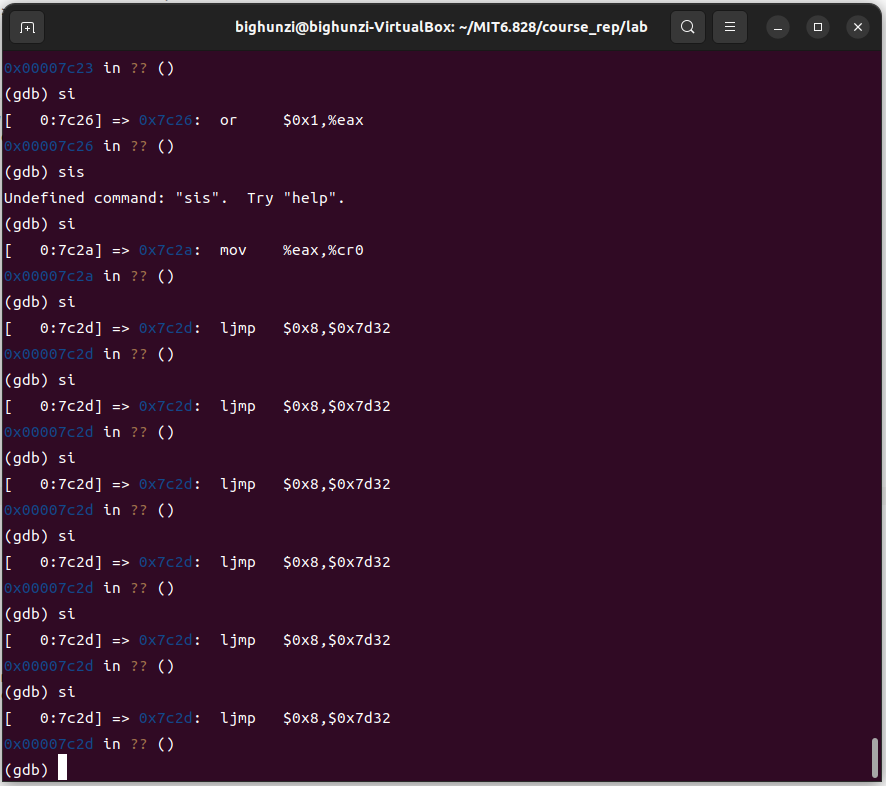
Task: Click the terminal scrollbar thumb
Action: (875, 758)
